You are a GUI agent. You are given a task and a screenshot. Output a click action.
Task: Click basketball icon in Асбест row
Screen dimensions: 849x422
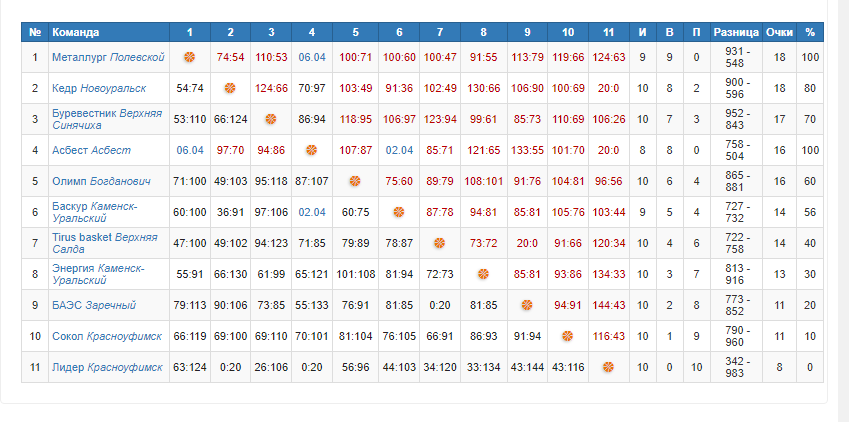pyautogui.click(x=311, y=150)
